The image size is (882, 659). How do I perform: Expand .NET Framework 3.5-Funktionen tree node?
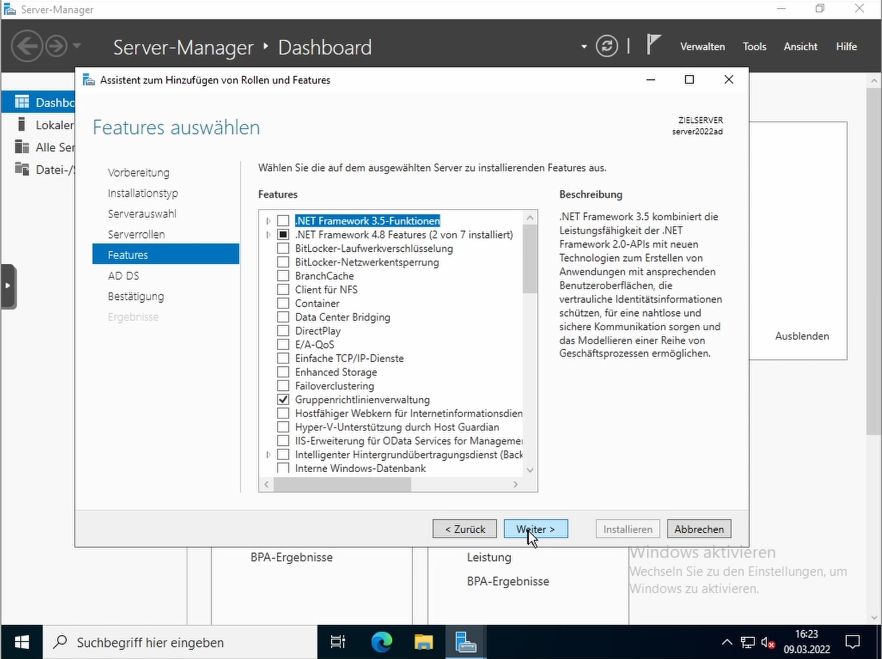(x=268, y=221)
